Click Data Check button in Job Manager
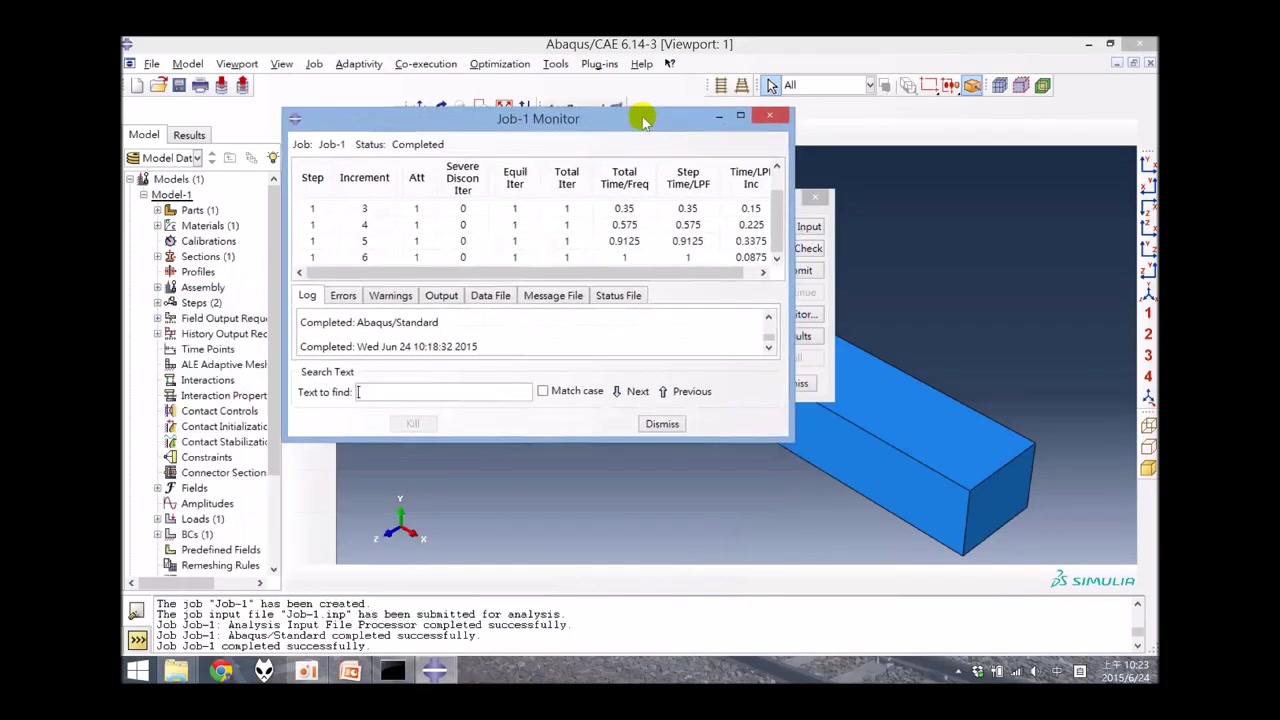 tap(809, 248)
